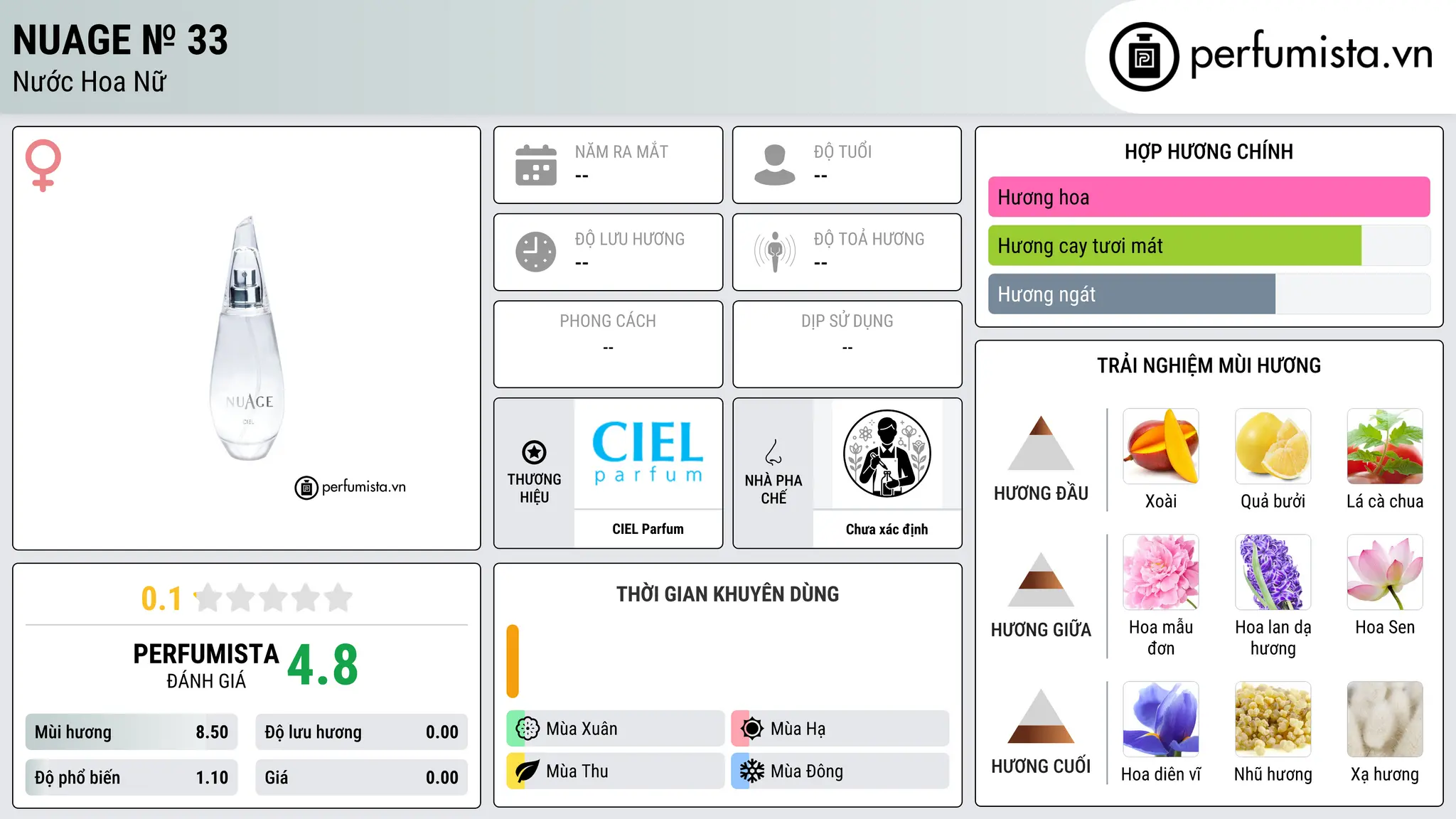The width and height of the screenshot is (1456, 819).
Task: Click the Nuage perfume bottle photo
Action: pos(247,338)
